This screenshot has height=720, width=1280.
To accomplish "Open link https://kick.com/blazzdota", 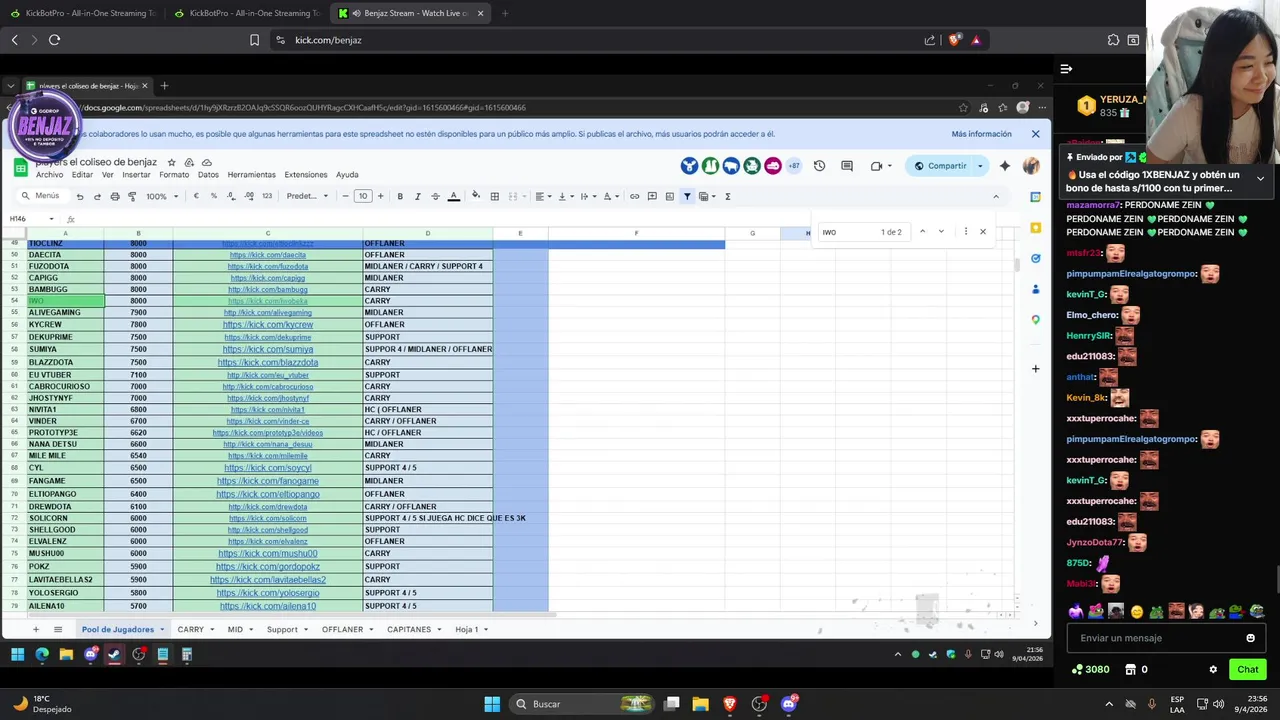I will point(268,362).
